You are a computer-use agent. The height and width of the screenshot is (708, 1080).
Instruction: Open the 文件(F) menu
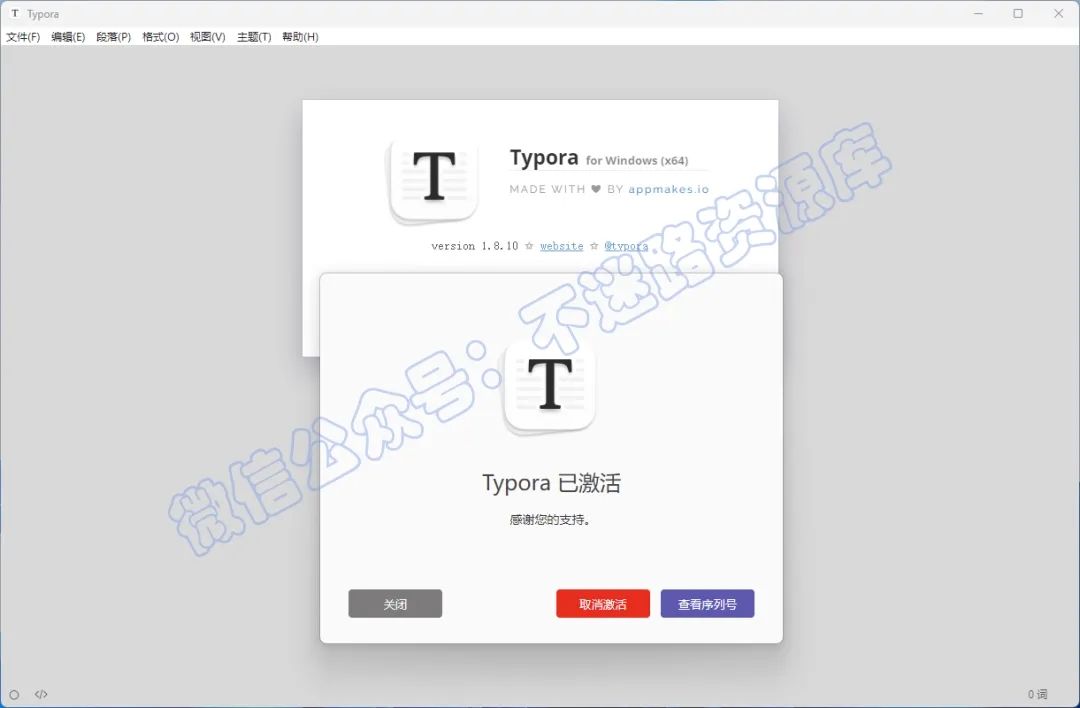23,37
